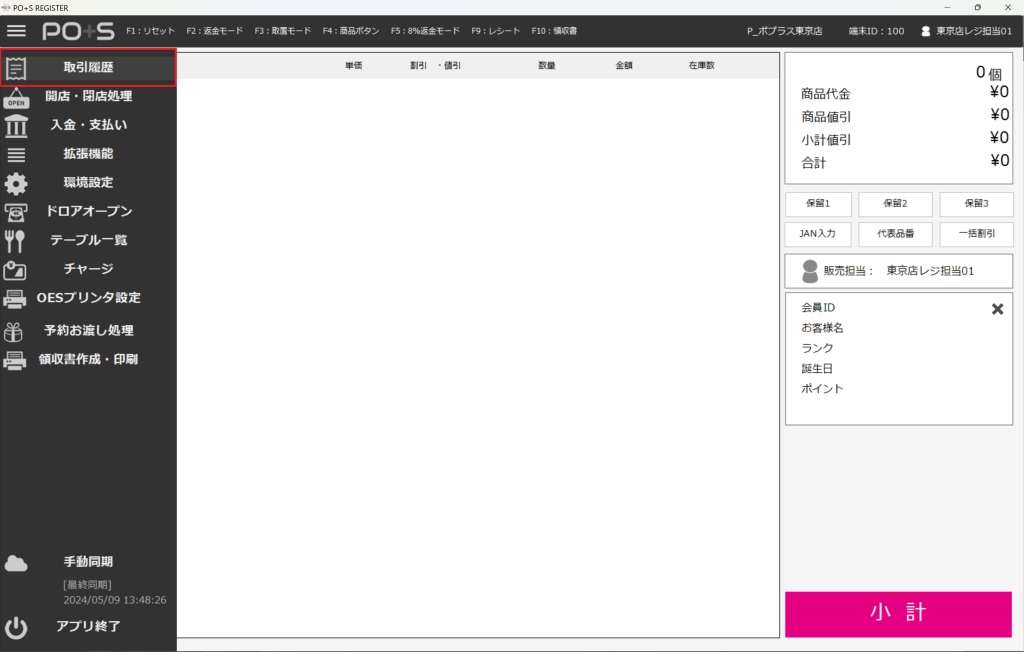Image resolution: width=1024 pixels, height=652 pixels.
Task: Click the 取引履歴 receipt icon
Action: pos(16,68)
